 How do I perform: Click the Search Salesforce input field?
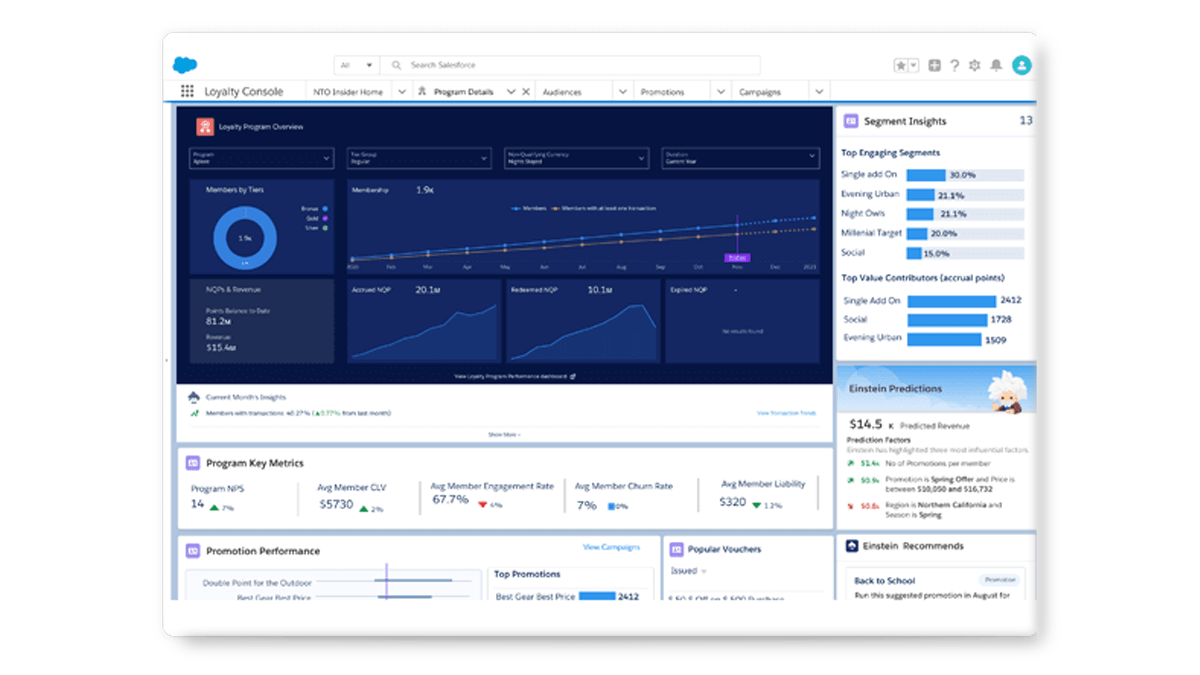coord(580,66)
